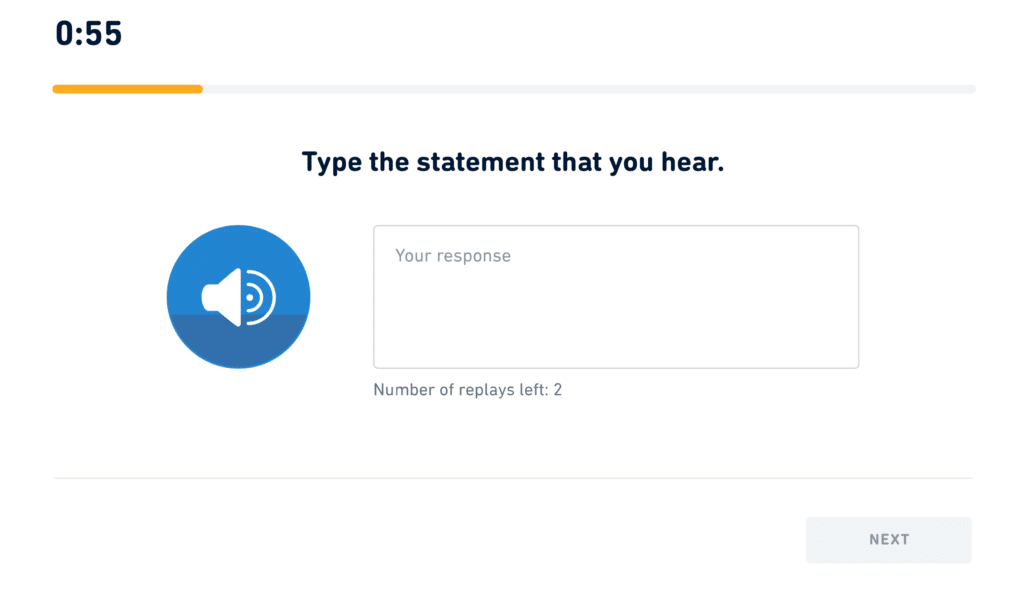Click the sound wave arcs on the speaker
1024x598 pixels.
click(x=262, y=297)
